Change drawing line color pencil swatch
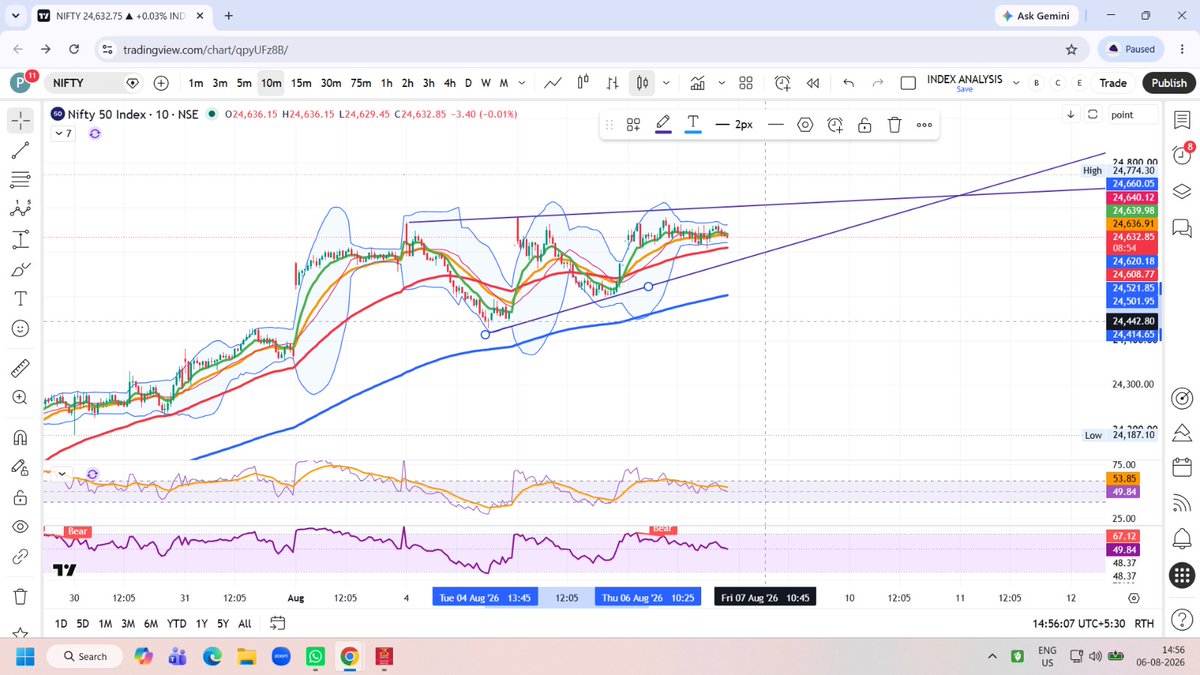The width and height of the screenshot is (1200, 675). 663,125
